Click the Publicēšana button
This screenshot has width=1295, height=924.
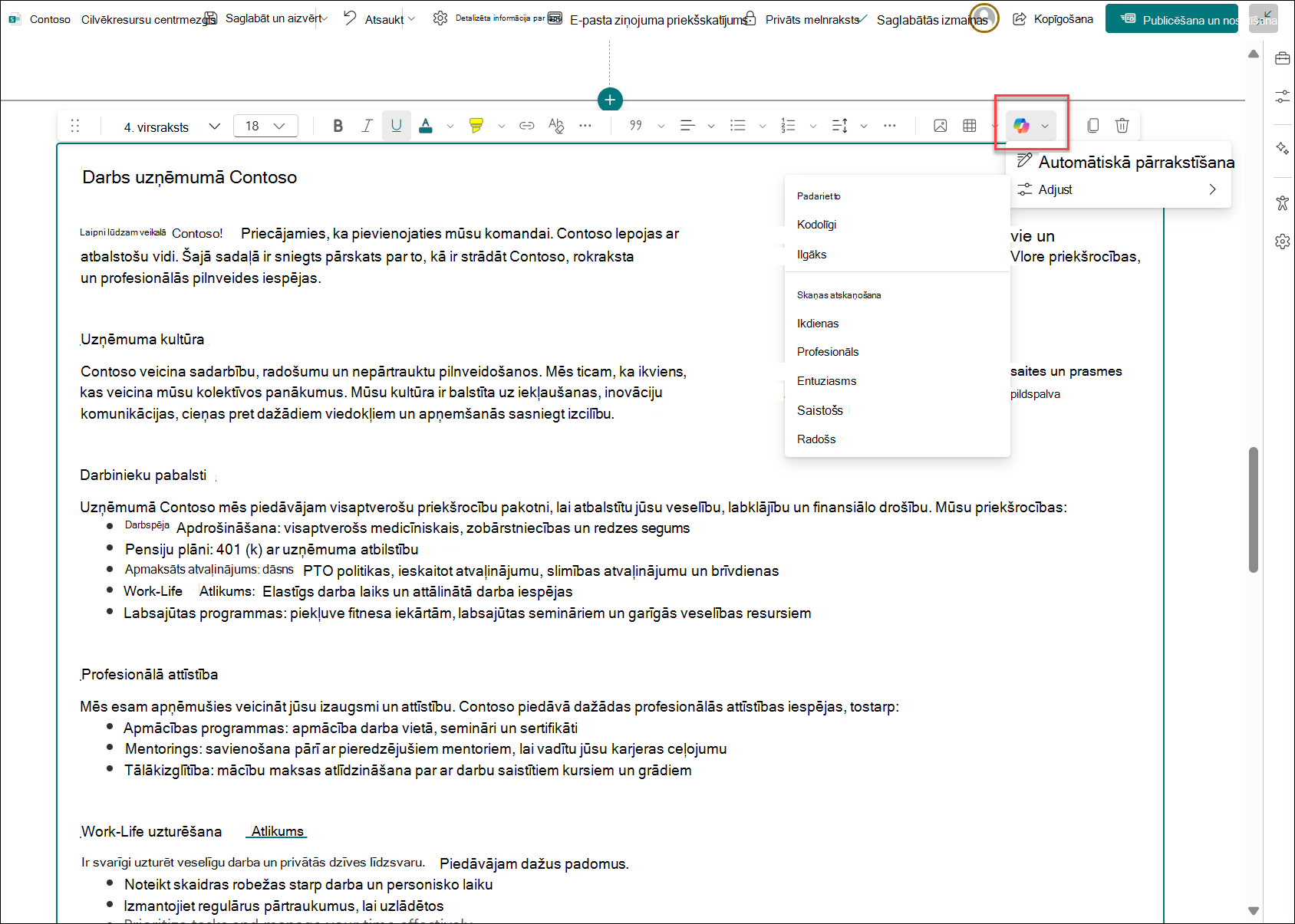click(x=1171, y=19)
